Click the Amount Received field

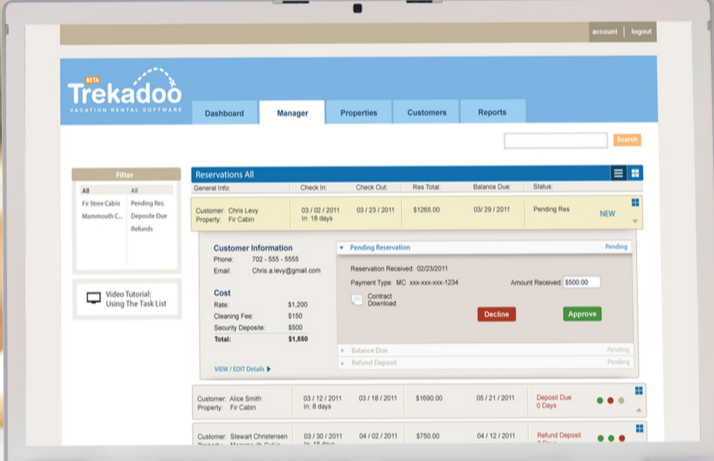click(581, 282)
